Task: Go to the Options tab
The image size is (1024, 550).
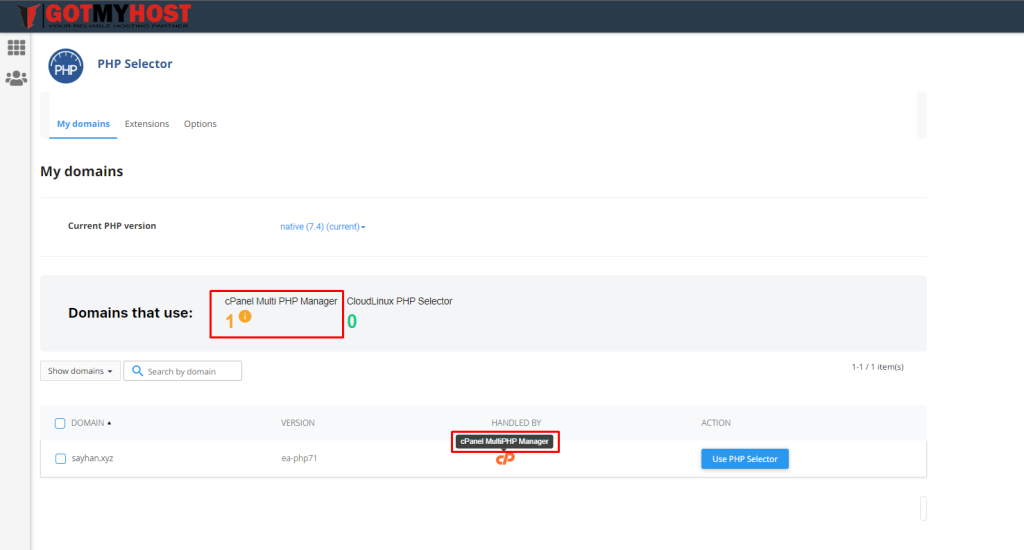Action: pos(200,124)
